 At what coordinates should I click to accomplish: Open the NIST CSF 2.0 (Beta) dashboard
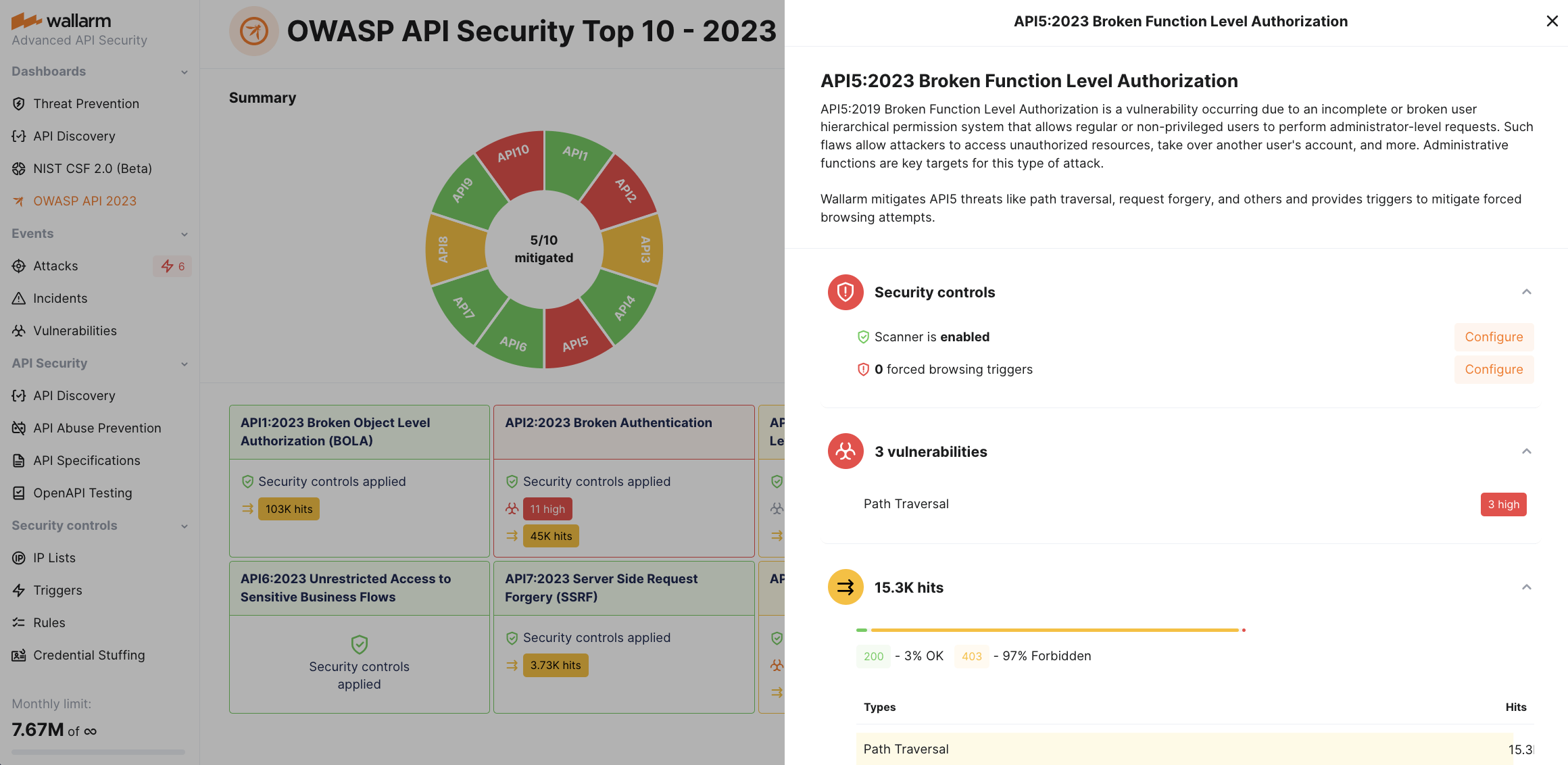tap(93, 168)
